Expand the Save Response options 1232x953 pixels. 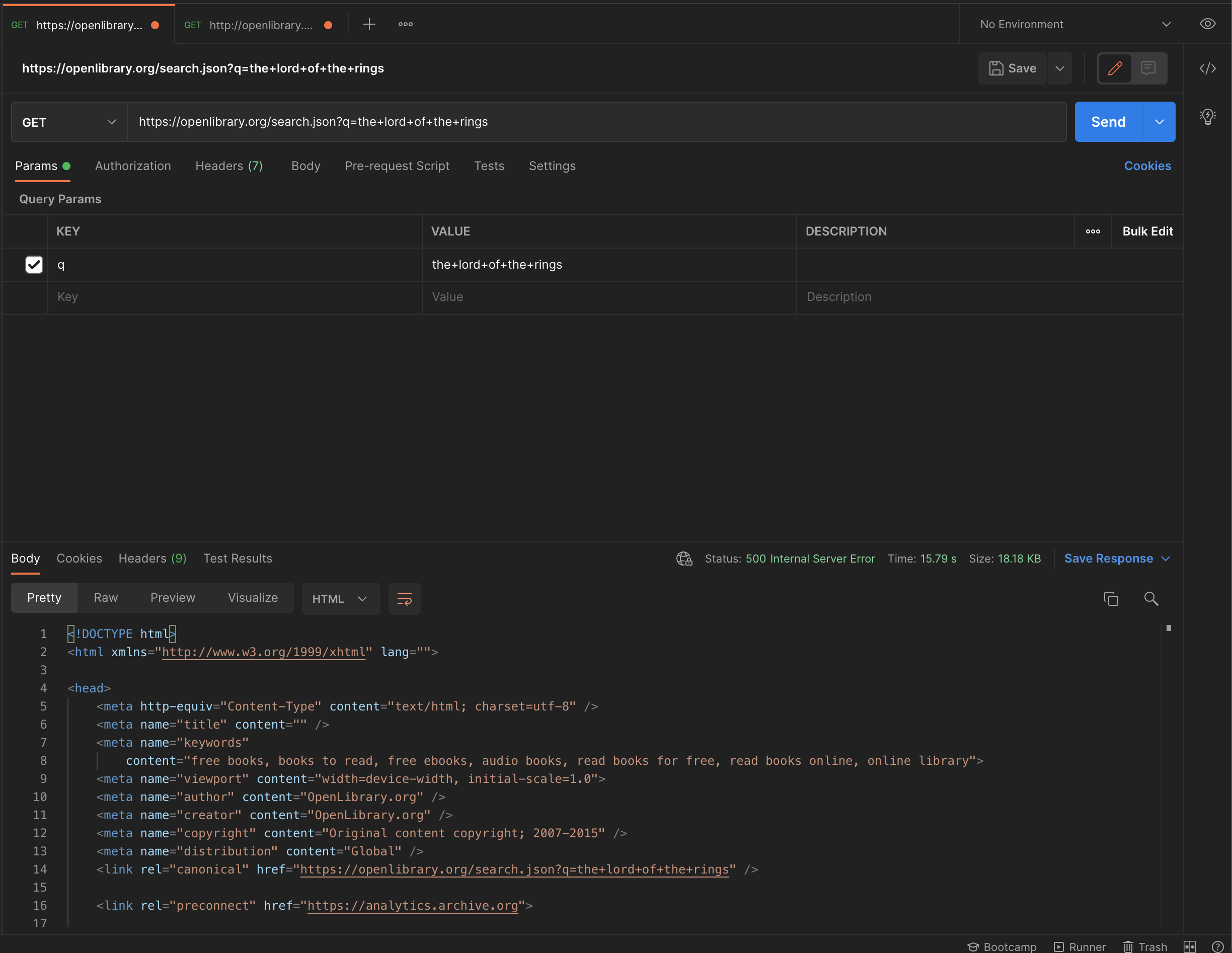pyautogui.click(x=1166, y=559)
